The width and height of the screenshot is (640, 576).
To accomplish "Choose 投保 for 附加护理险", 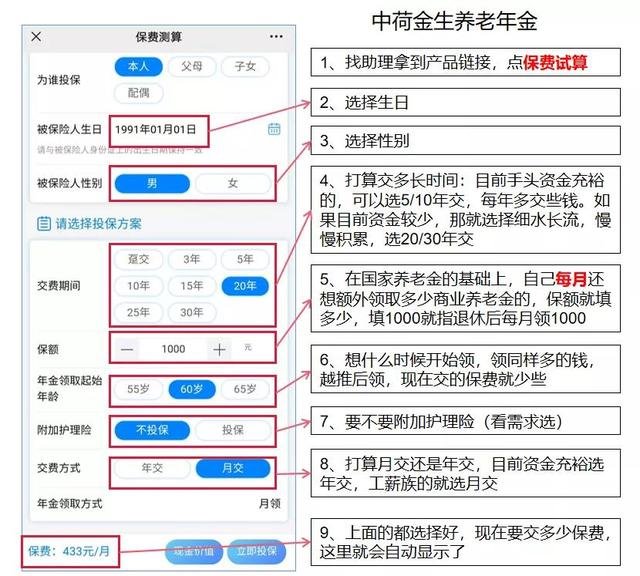I will pyautogui.click(x=233, y=430).
